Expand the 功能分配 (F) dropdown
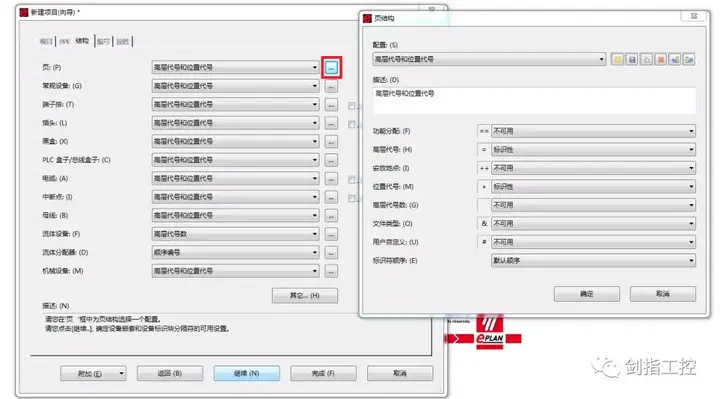720x399 pixels. click(x=593, y=131)
